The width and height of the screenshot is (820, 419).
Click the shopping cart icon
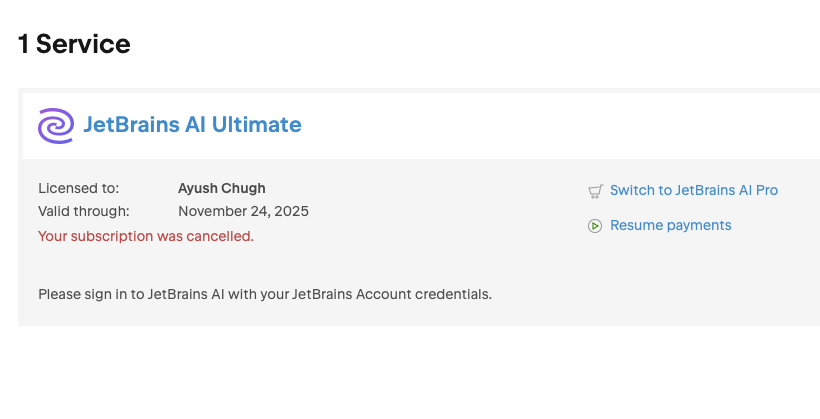(x=595, y=191)
